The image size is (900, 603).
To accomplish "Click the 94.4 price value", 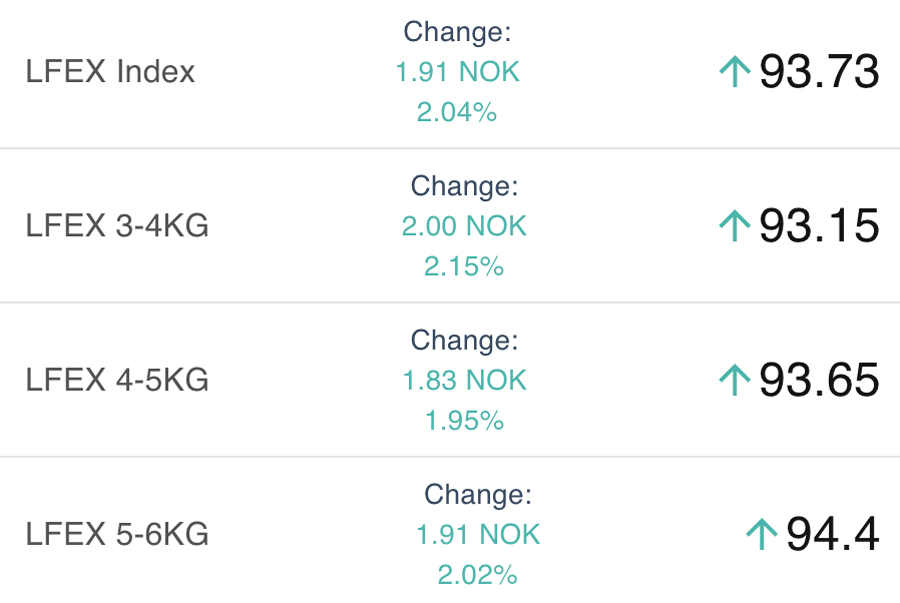I will point(832,534).
